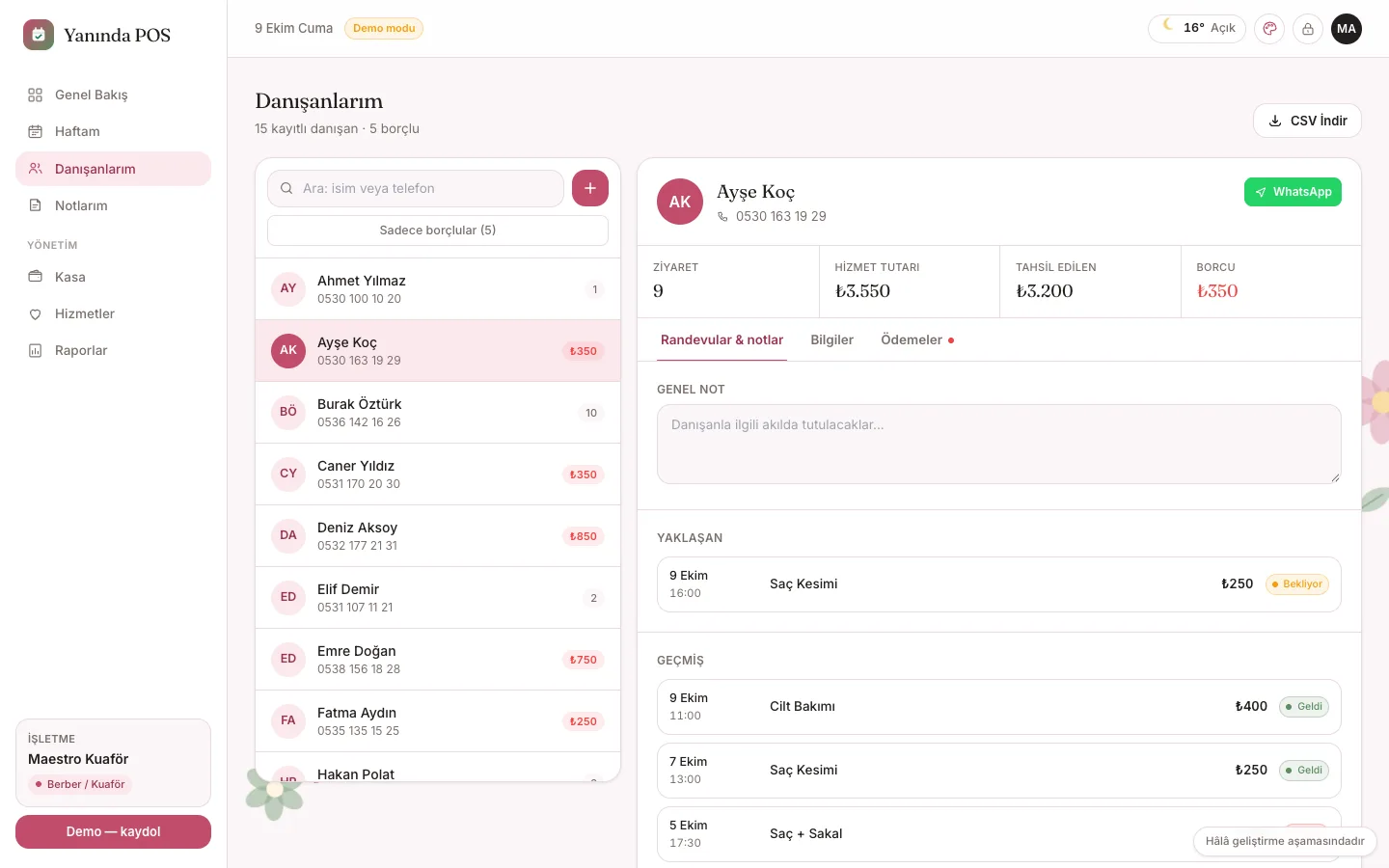Open the Saç + Sakal appointment on 5 Ekim
The image size is (1389, 868).
coord(998,834)
